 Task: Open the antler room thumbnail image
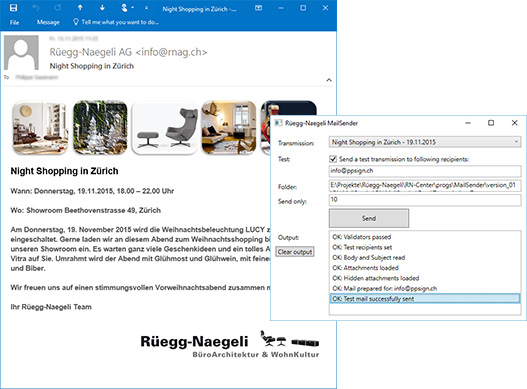coord(229,128)
